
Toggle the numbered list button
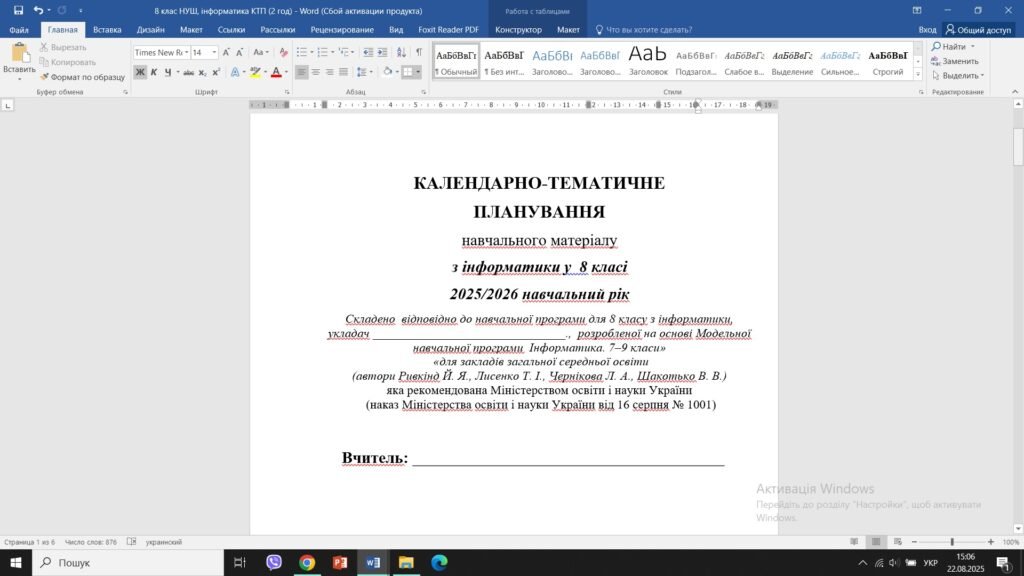click(322, 52)
